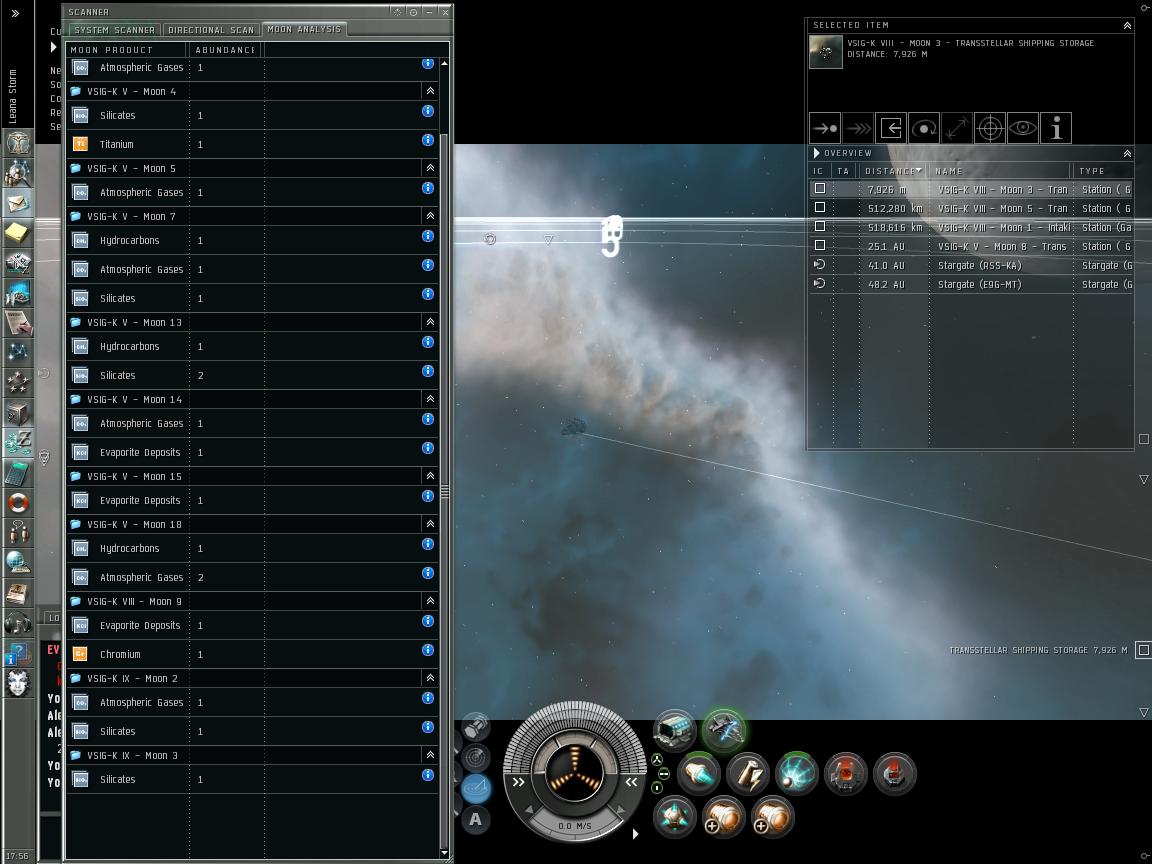Click the Approach button in Selected Item
The image size is (1152, 864).
point(825,129)
